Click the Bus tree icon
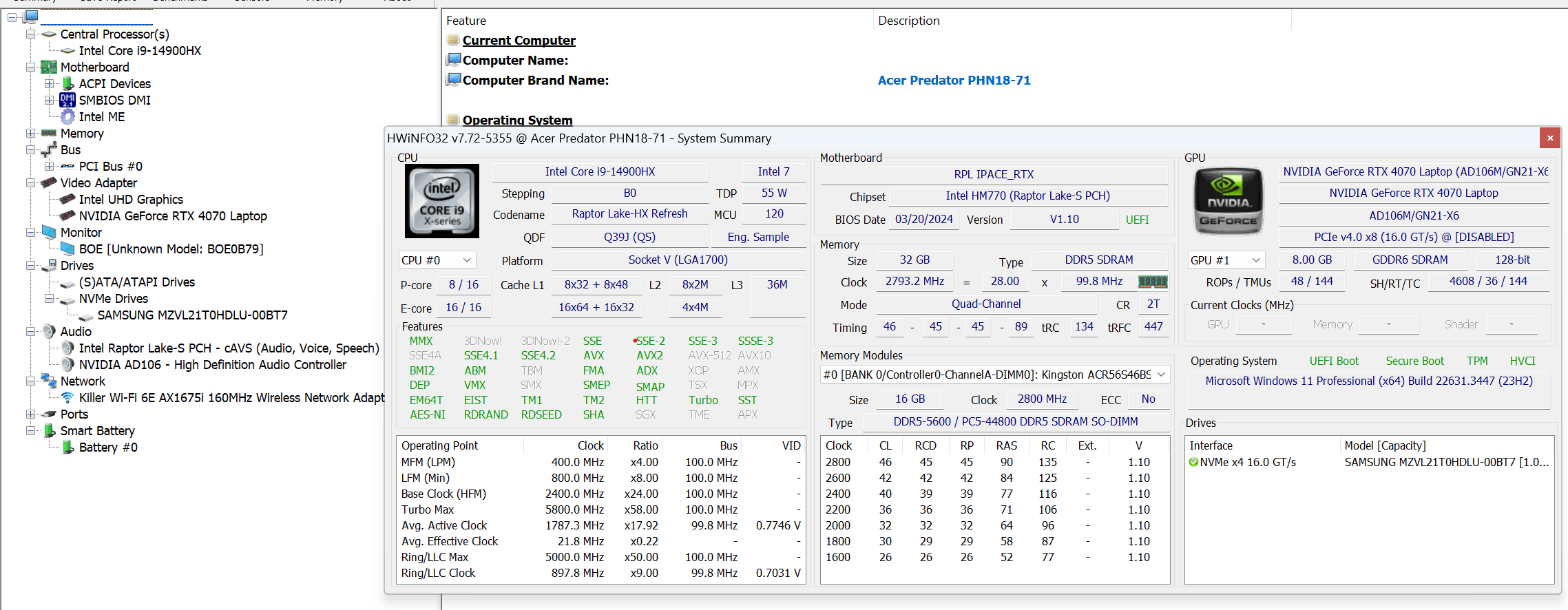1568x610 pixels. tap(49, 150)
